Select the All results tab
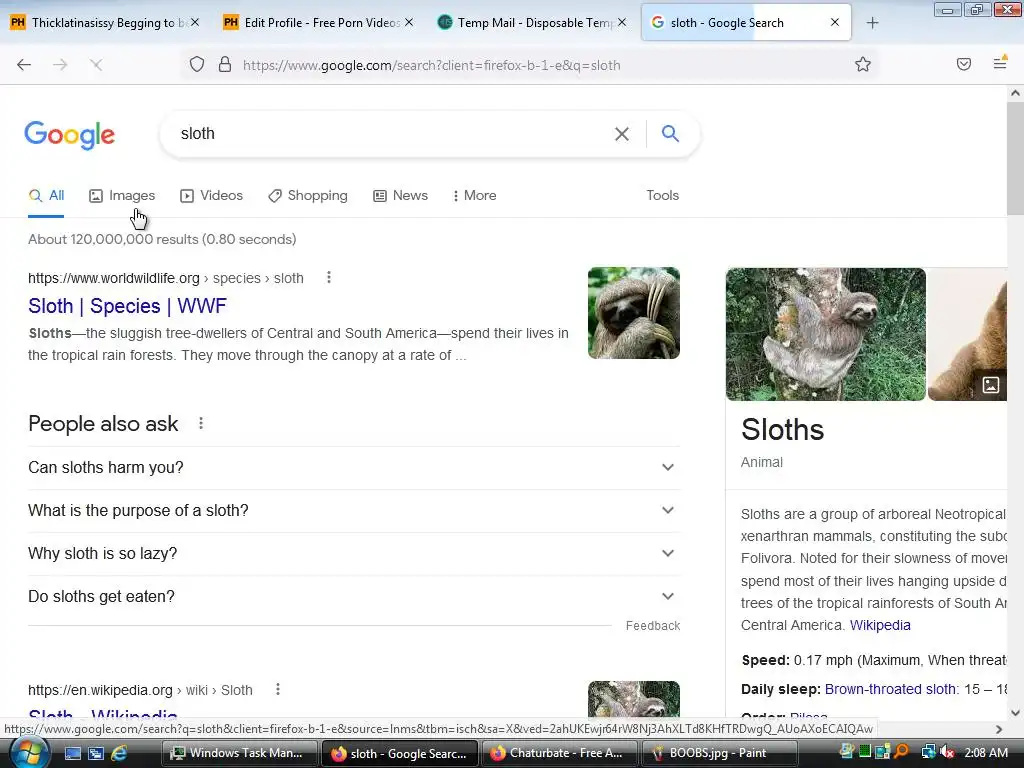The width and height of the screenshot is (1024, 768). click(46, 195)
